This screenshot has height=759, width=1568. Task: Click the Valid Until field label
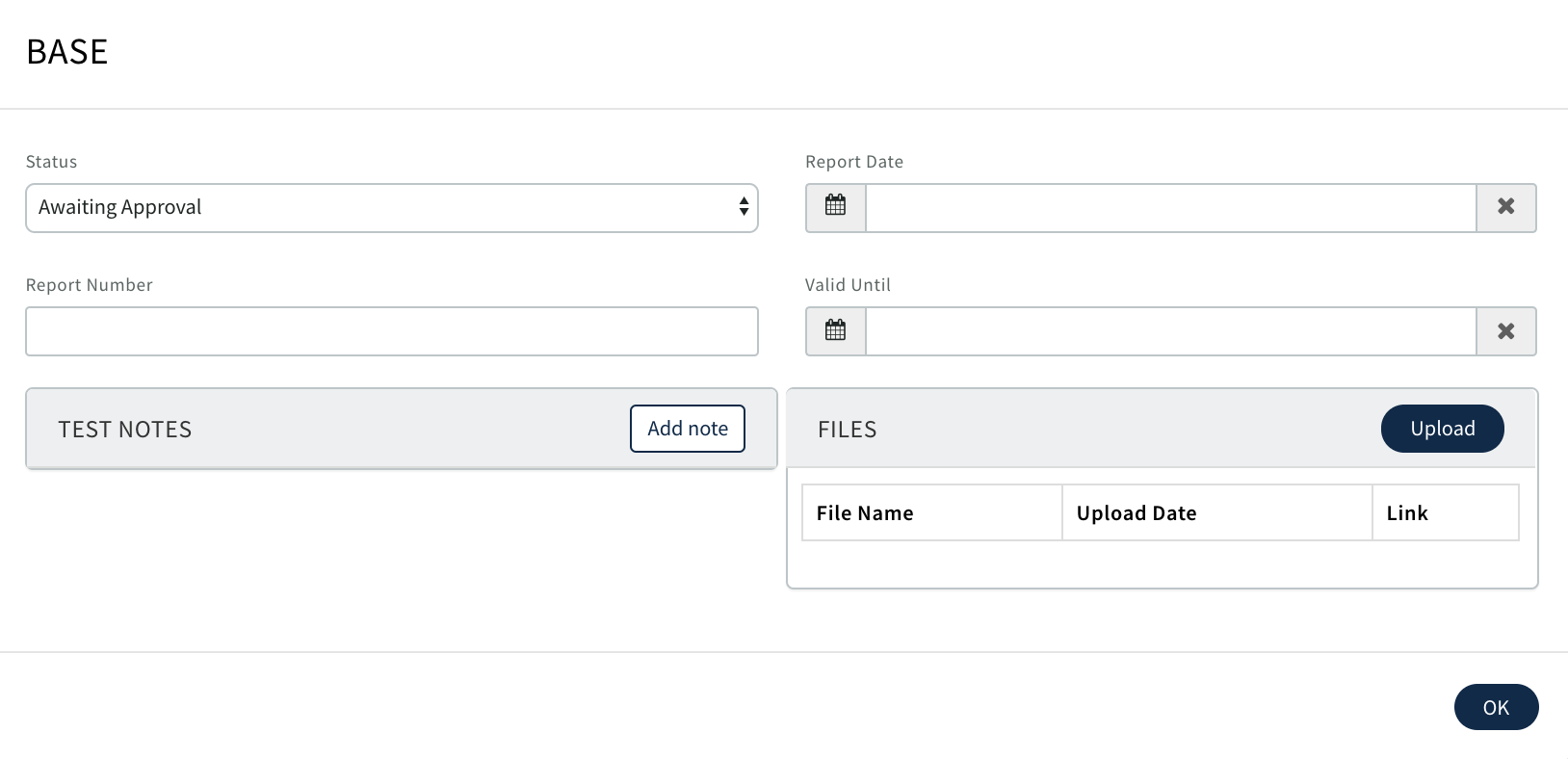click(x=848, y=285)
